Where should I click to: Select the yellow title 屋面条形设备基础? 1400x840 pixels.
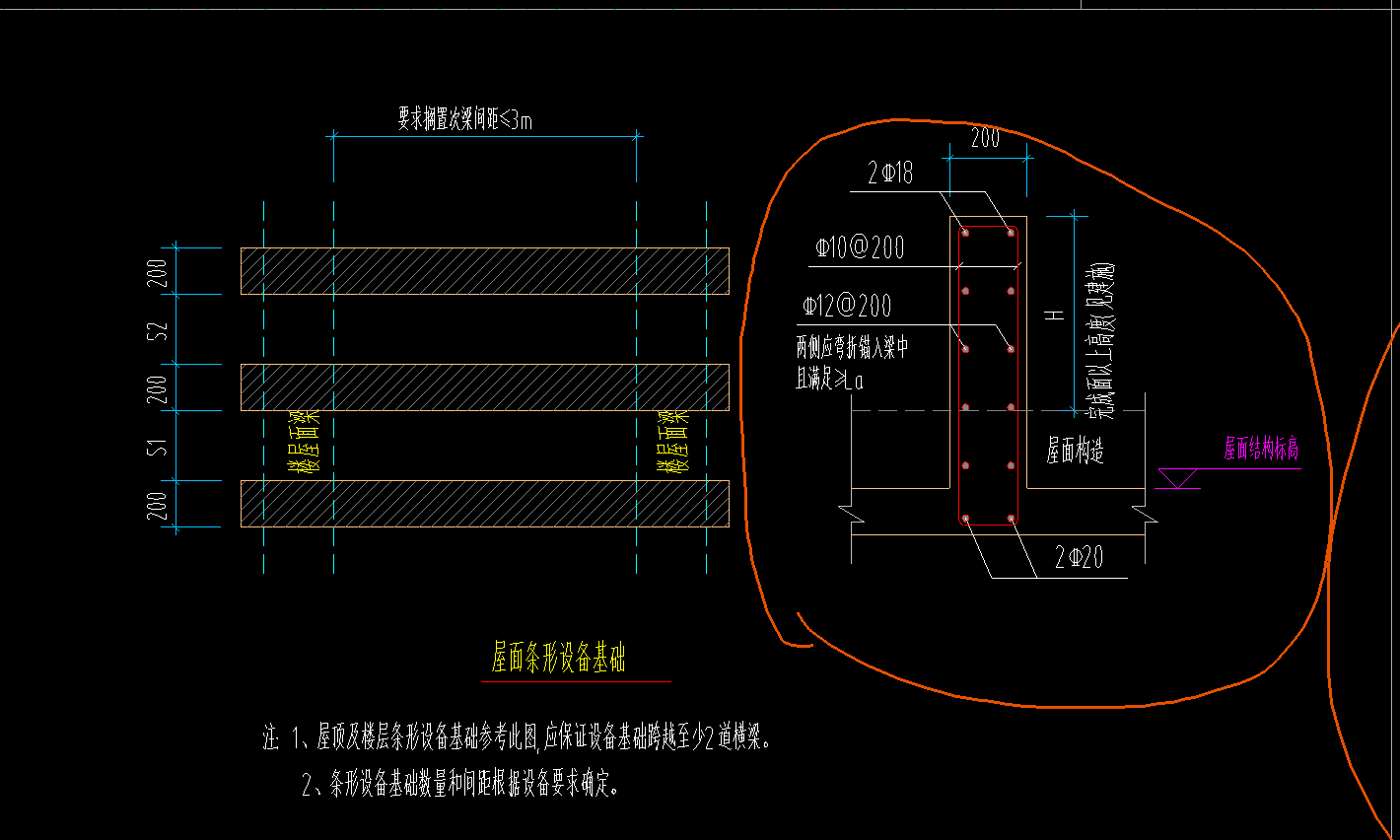(559, 658)
